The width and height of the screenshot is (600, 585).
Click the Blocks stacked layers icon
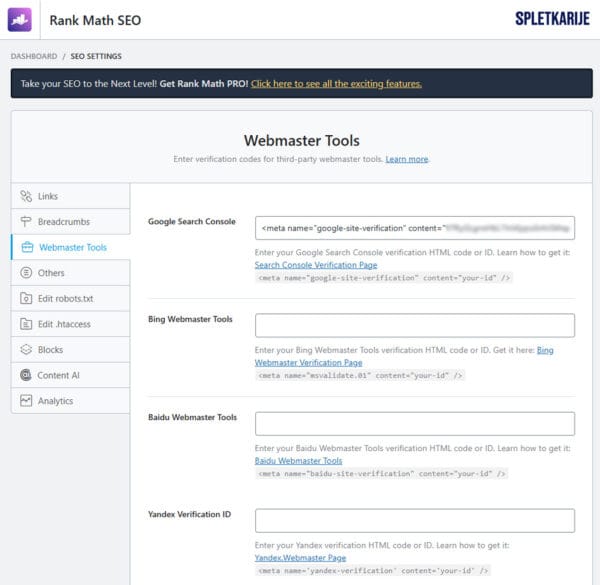click(26, 350)
